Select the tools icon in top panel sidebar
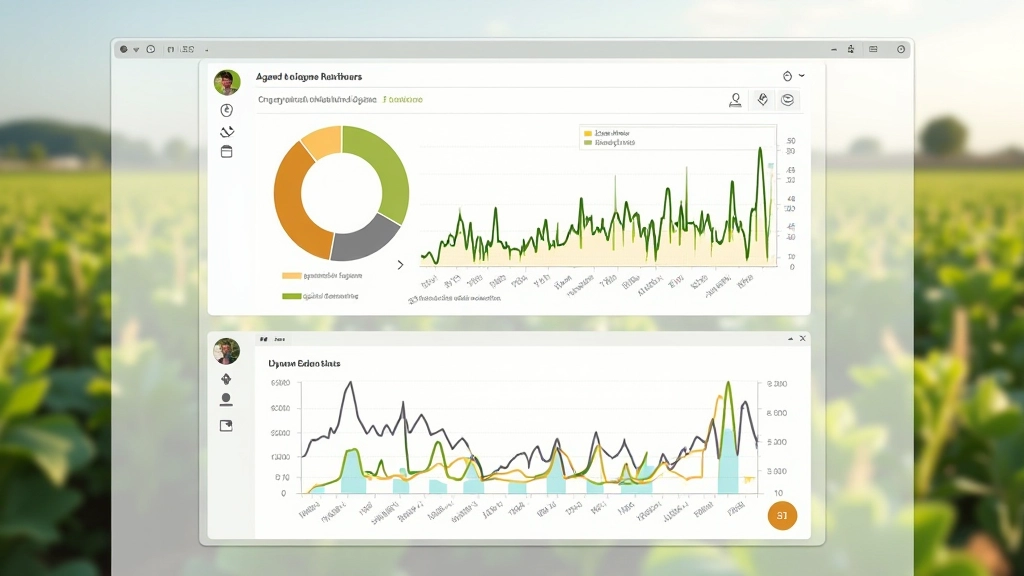This screenshot has height=576, width=1024. pyautogui.click(x=226, y=132)
